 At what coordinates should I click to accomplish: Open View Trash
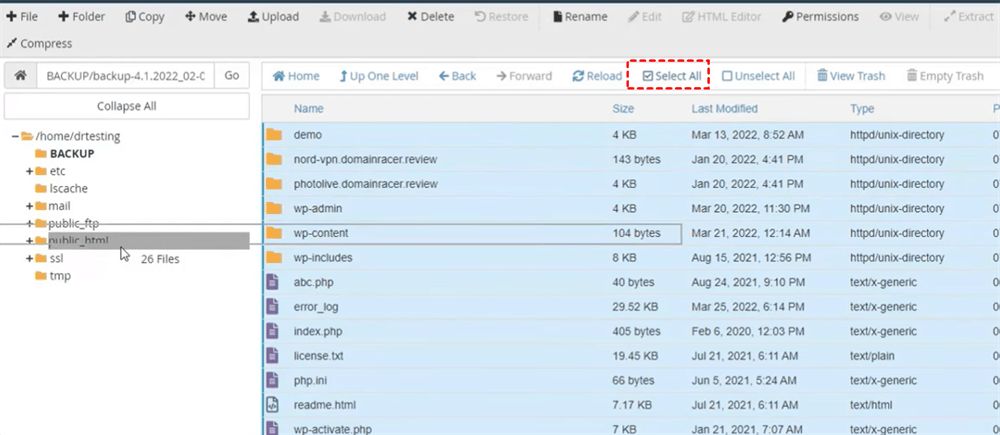pyautogui.click(x=851, y=76)
